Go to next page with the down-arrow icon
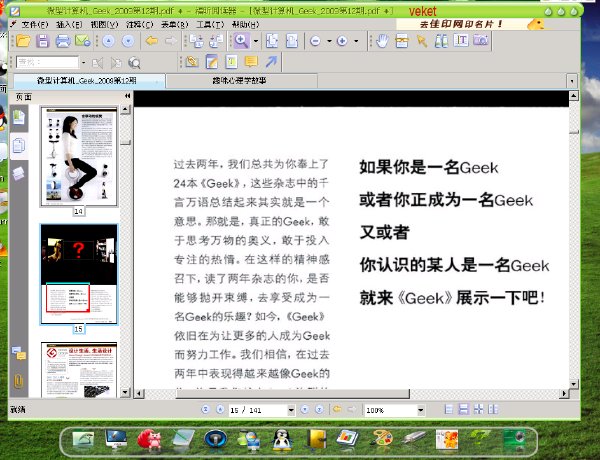 pos(128,41)
